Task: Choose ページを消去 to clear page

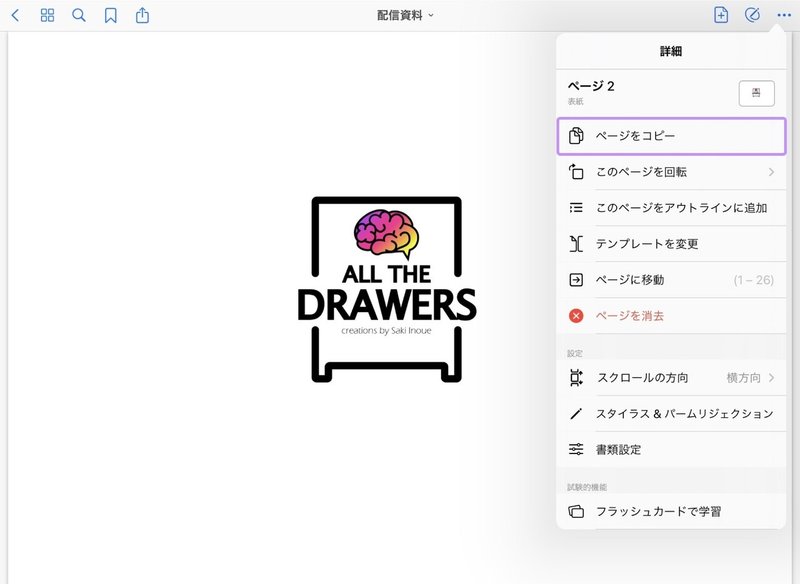Action: (671, 316)
